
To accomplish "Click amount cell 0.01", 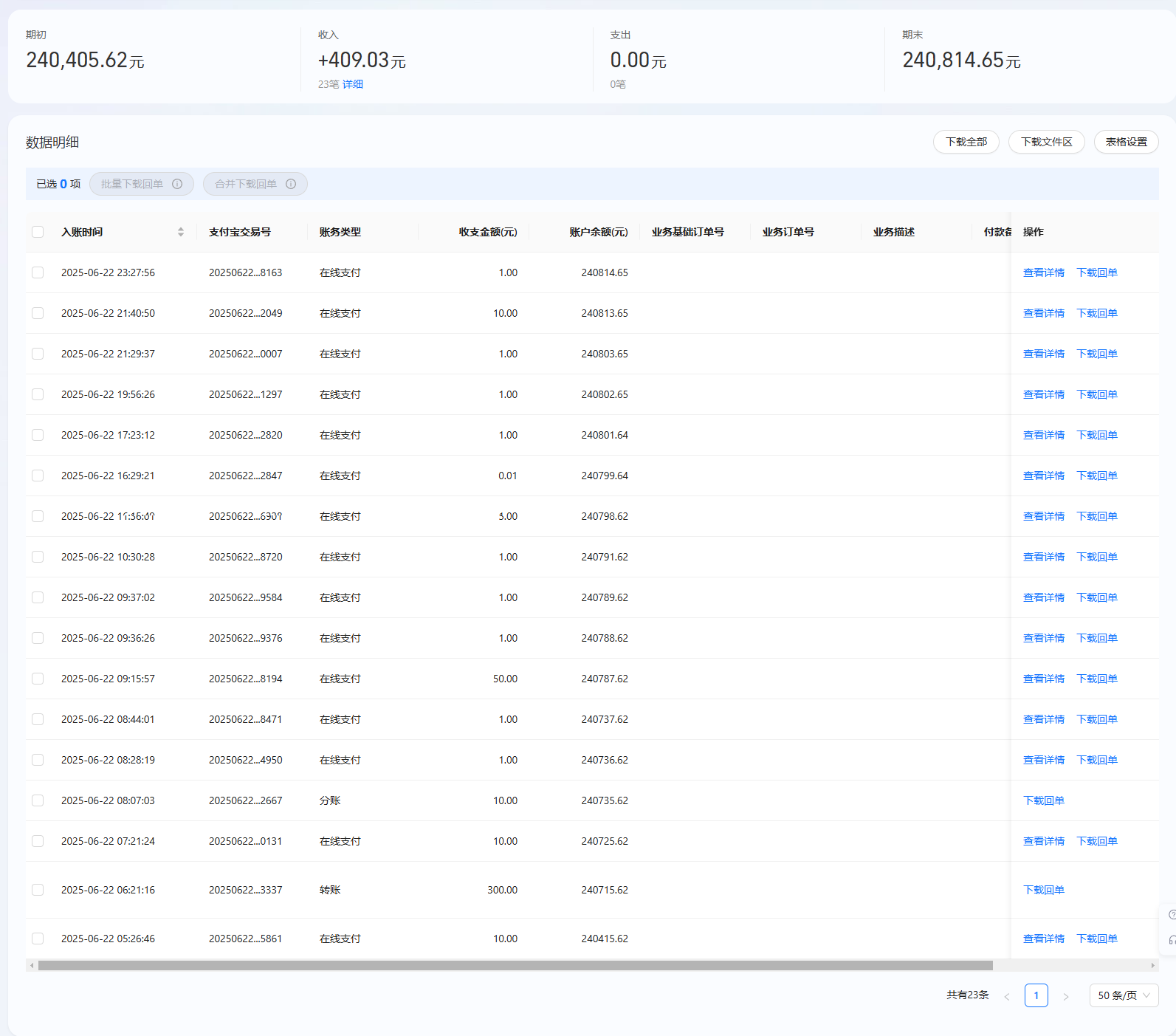I will coord(508,476).
